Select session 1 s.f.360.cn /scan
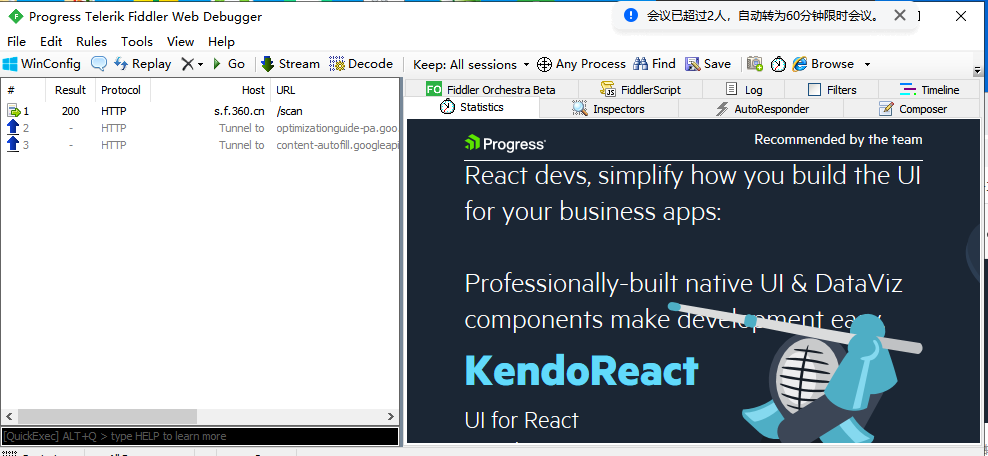This screenshot has height=456, width=988. pyautogui.click(x=200, y=111)
